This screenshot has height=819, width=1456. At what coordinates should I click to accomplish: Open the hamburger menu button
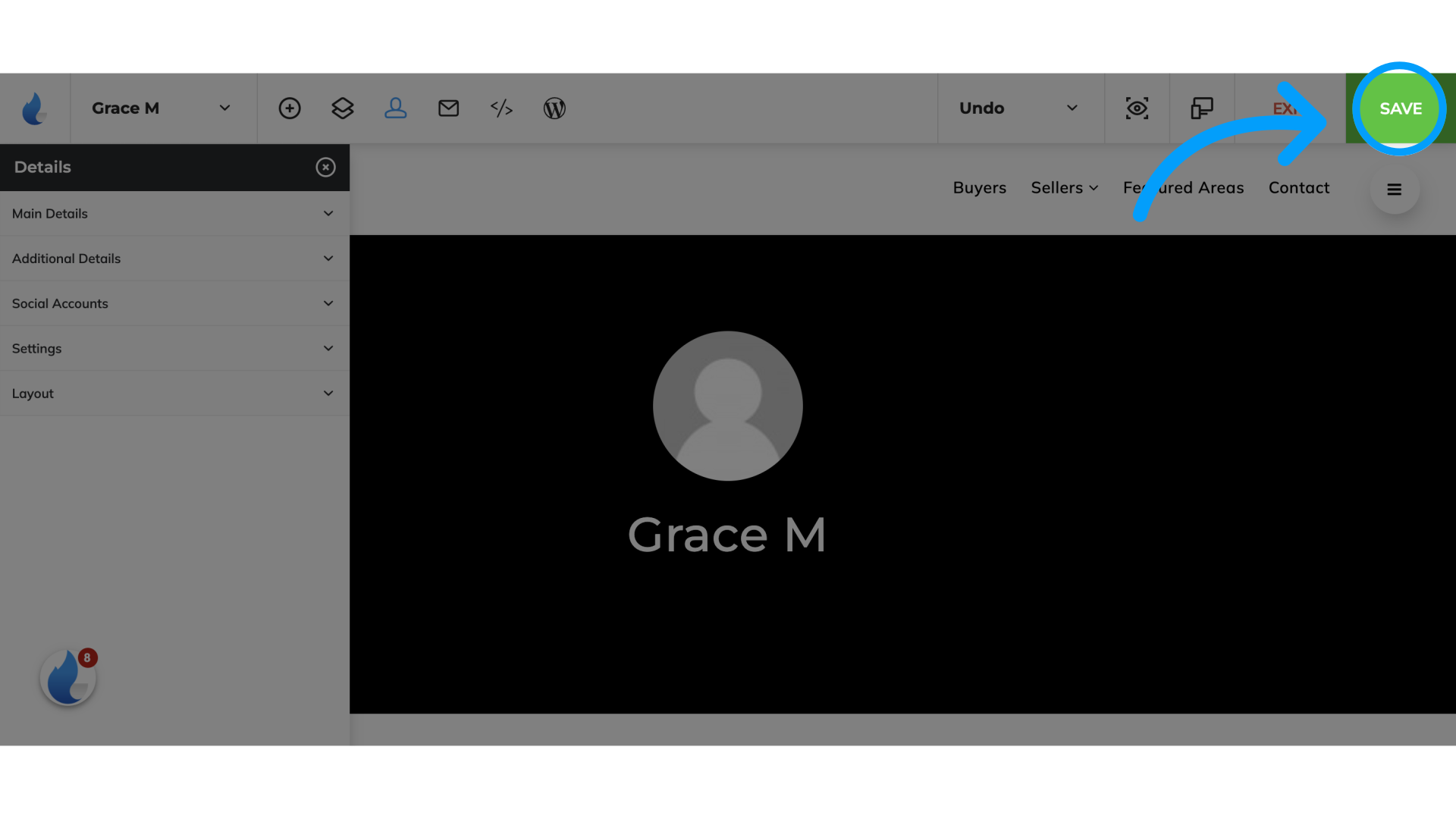[x=1395, y=190]
